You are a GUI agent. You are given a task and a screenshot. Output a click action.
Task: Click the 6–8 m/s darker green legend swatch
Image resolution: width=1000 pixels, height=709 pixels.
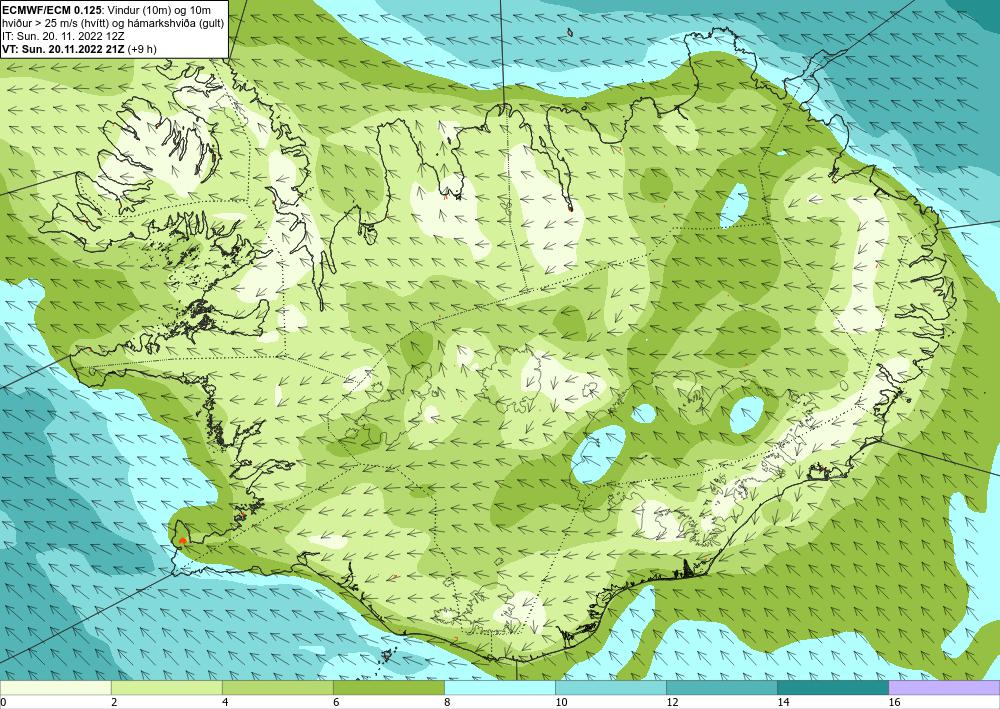388,688
